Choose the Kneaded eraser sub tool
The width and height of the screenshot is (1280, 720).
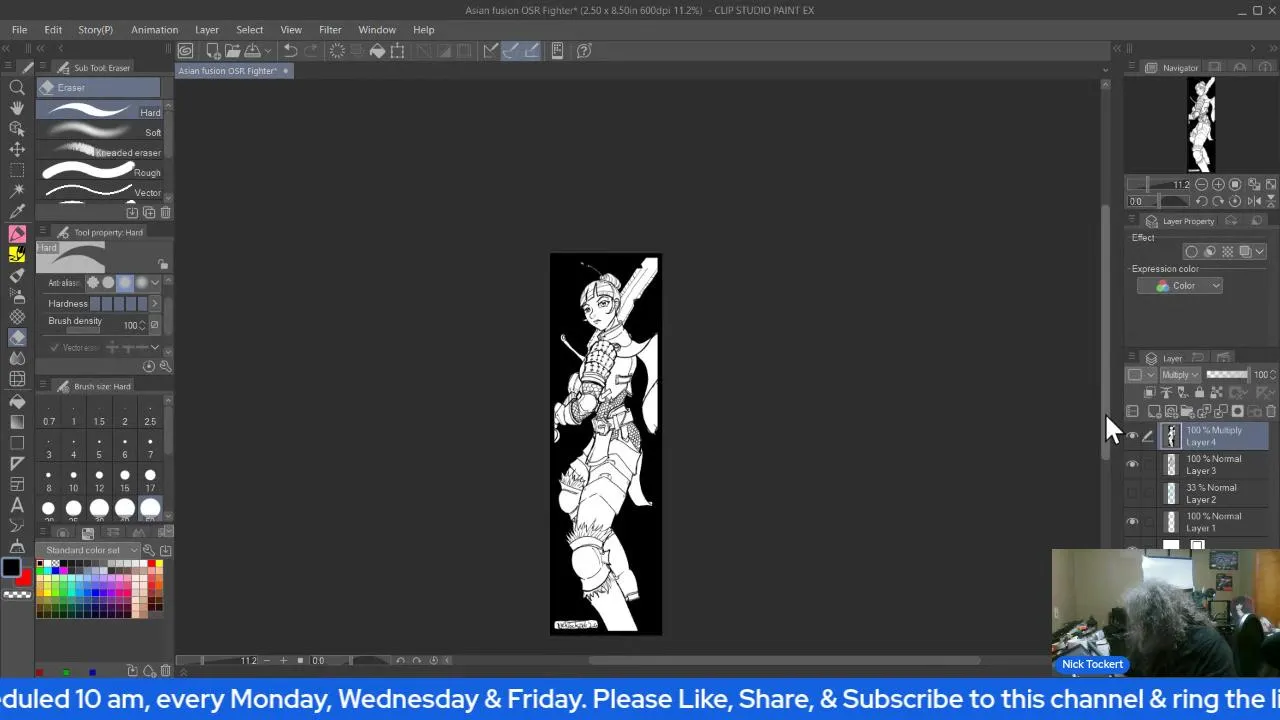point(100,152)
